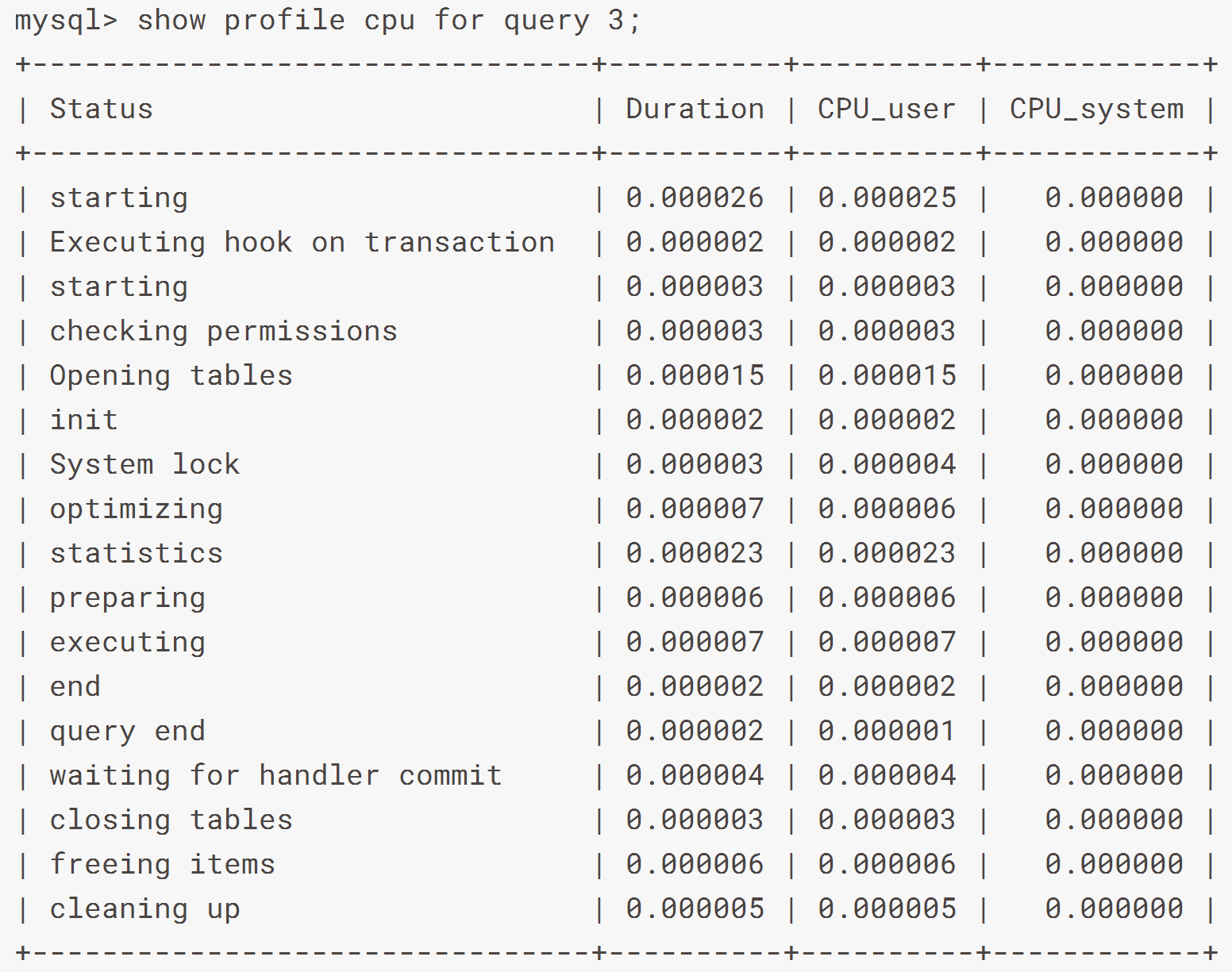Click the 'waiting for handler commit' text
Image resolution: width=1232 pixels, height=972 pixels.
pos(275,775)
